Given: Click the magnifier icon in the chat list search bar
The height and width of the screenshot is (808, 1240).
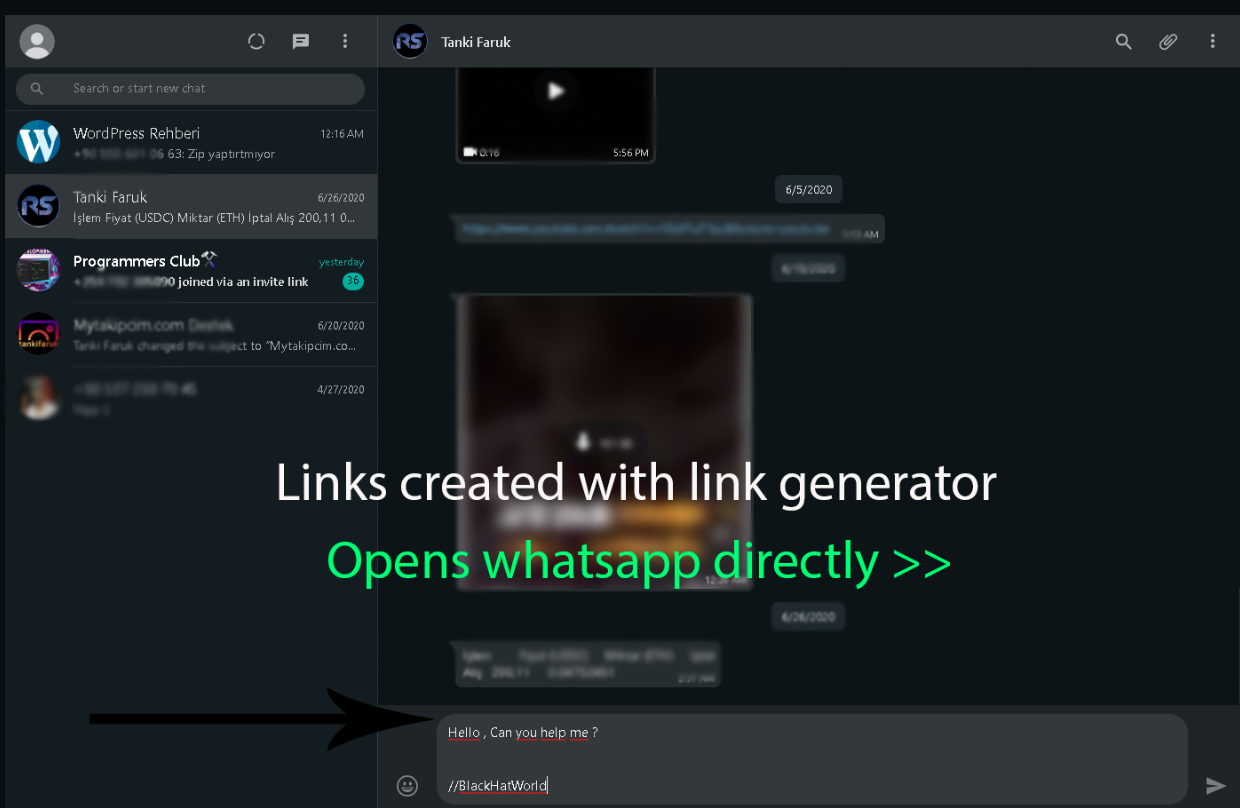Looking at the screenshot, I should (x=37, y=89).
